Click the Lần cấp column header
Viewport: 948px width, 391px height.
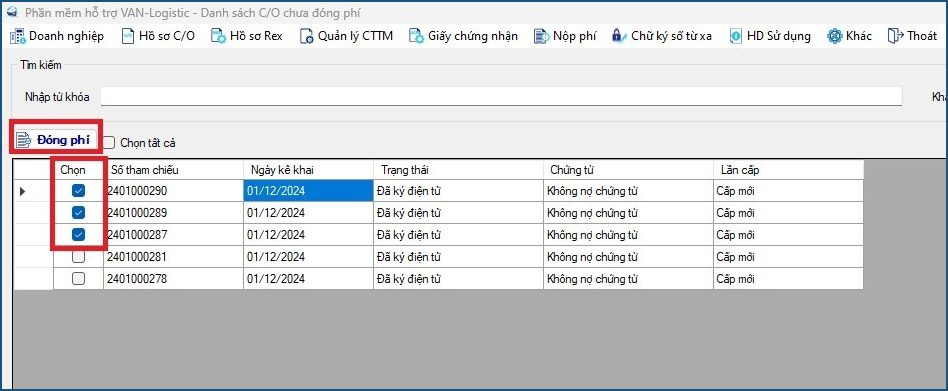(788, 170)
